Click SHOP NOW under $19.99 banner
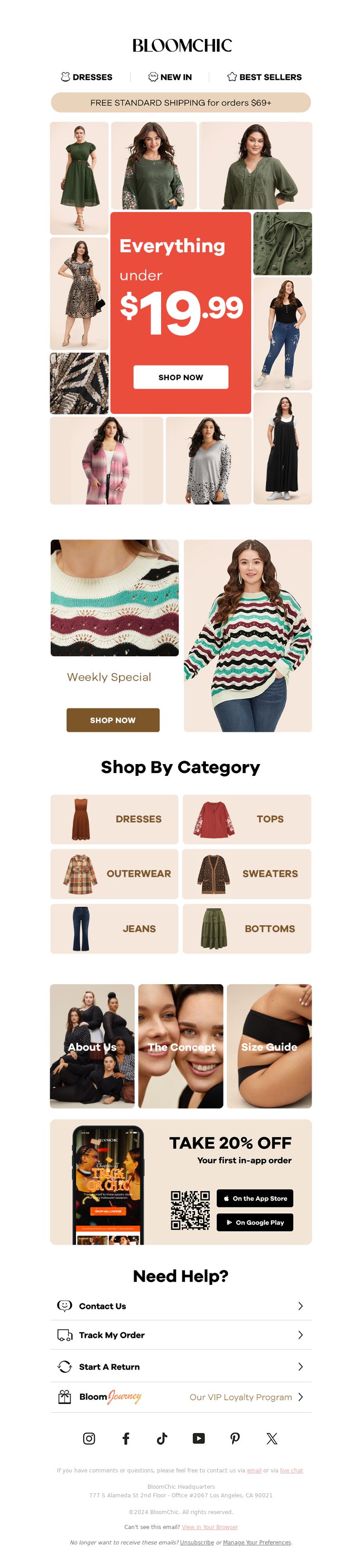 tap(181, 377)
